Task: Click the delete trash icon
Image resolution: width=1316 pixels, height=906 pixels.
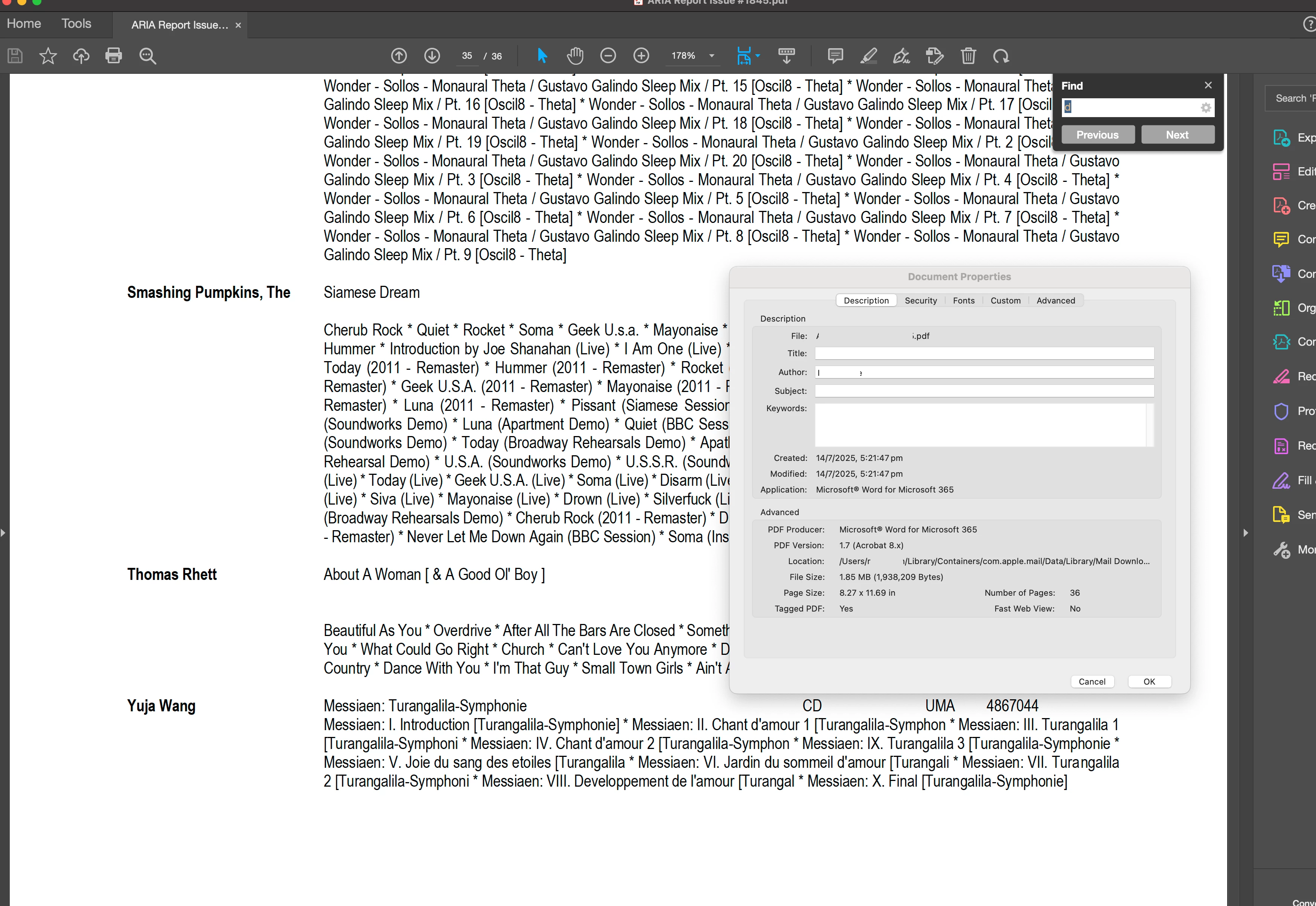Action: (968, 56)
